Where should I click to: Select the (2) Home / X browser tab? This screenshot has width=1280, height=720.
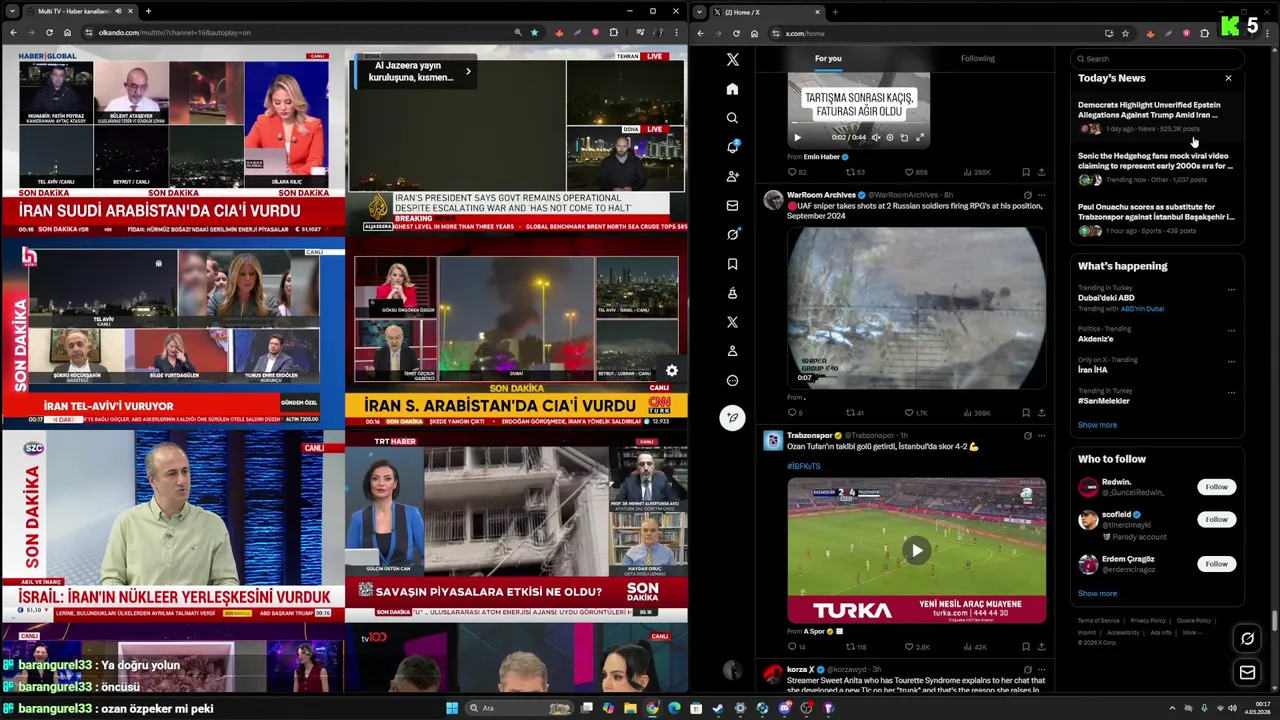click(767, 11)
